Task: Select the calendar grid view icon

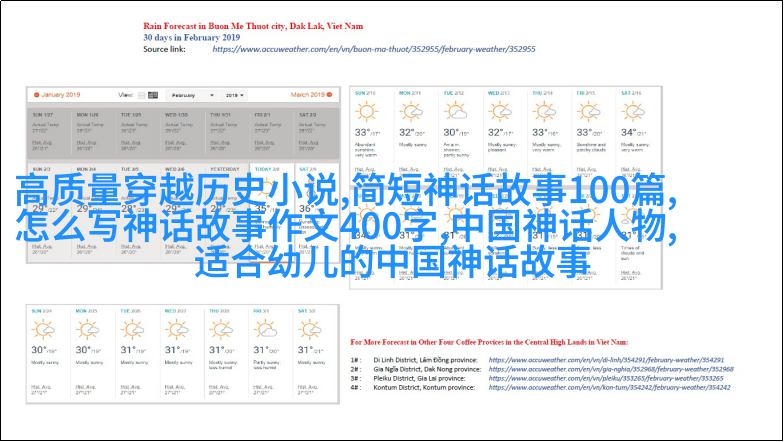Action: (153, 95)
